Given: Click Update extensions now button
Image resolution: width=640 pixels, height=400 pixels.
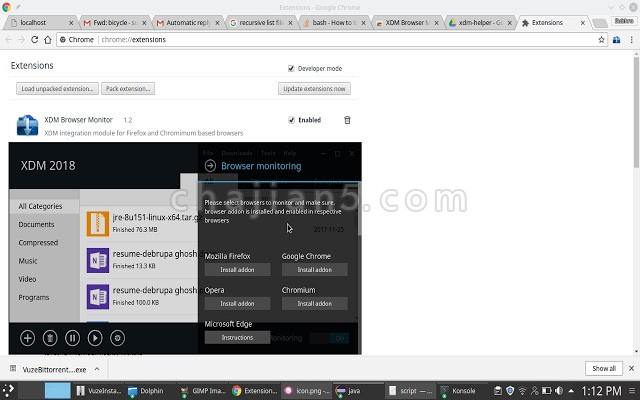Looking at the screenshot, I should tap(314, 89).
